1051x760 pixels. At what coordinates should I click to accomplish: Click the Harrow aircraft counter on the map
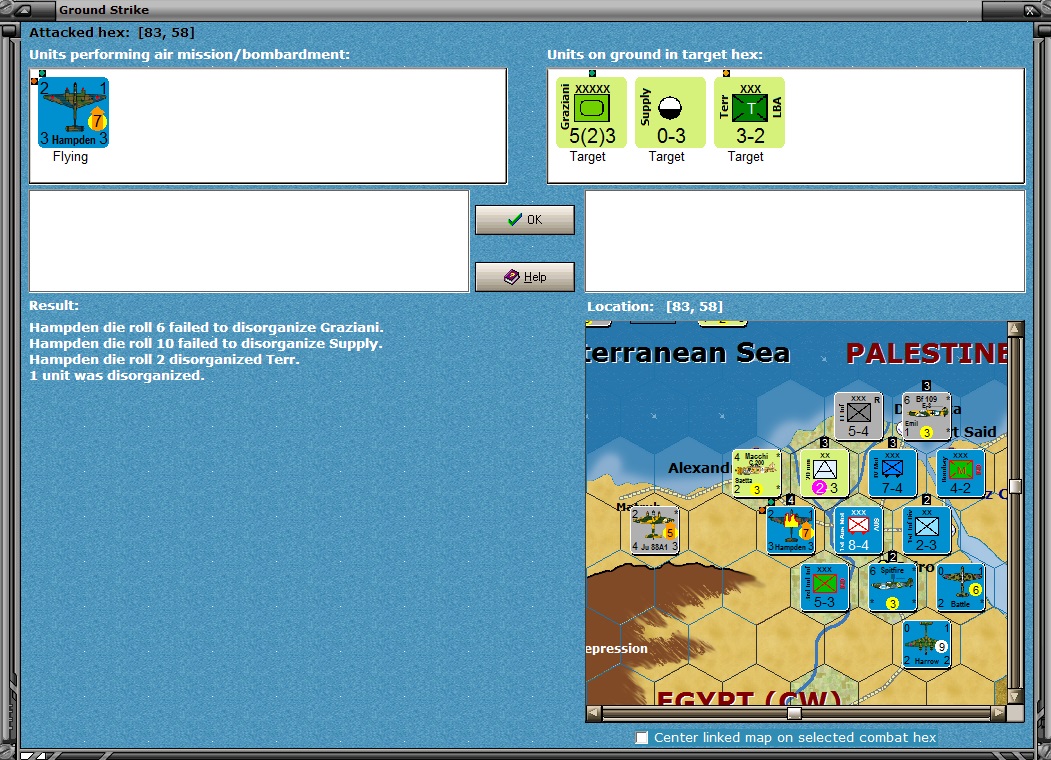926,644
